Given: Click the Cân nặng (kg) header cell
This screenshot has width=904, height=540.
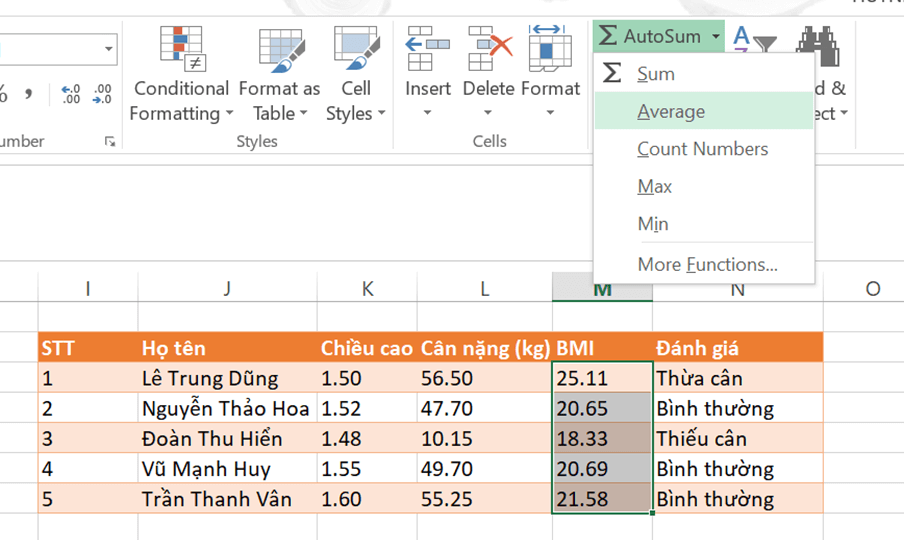Looking at the screenshot, I should pyautogui.click(x=484, y=348).
